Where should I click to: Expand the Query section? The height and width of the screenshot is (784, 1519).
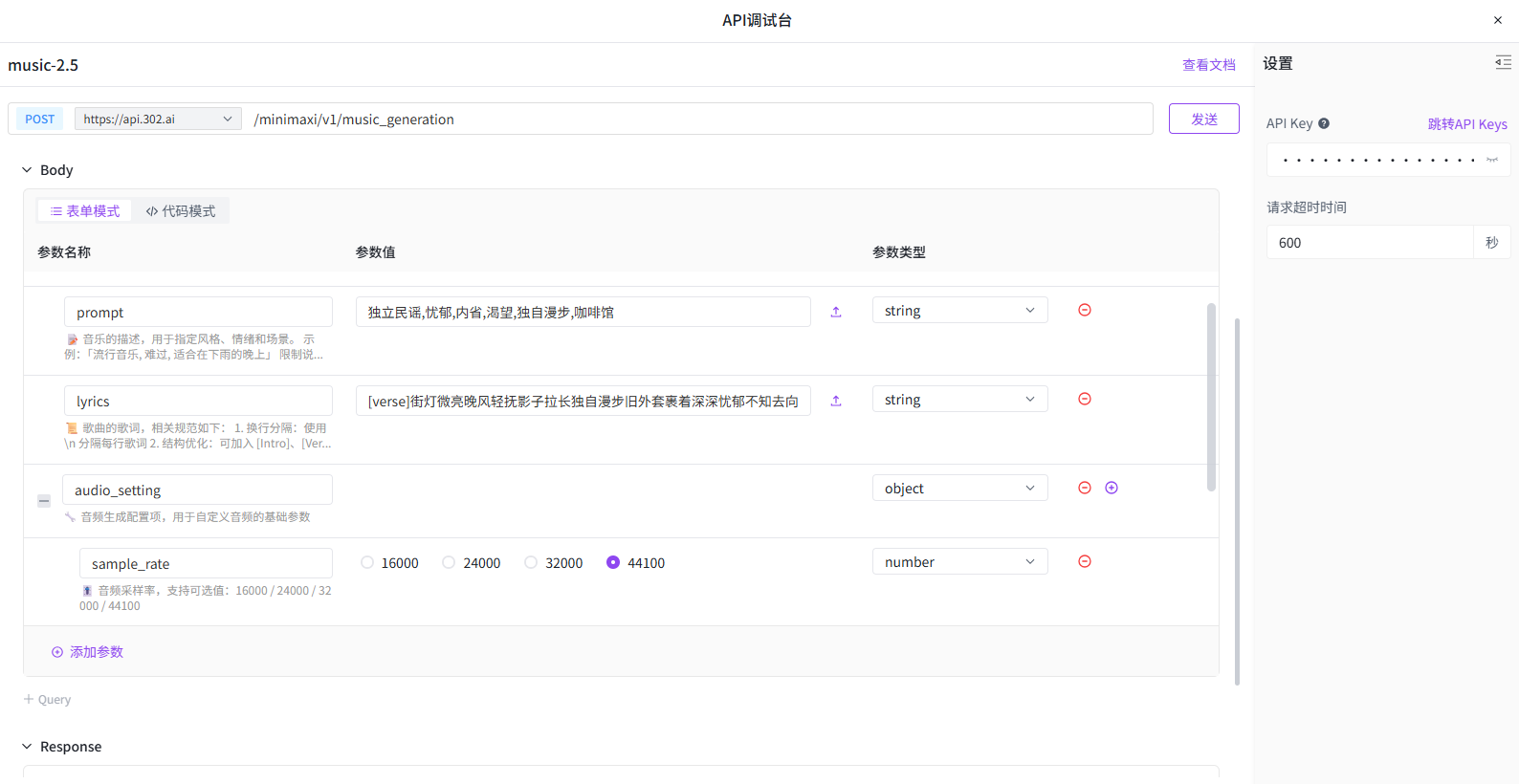point(47,699)
